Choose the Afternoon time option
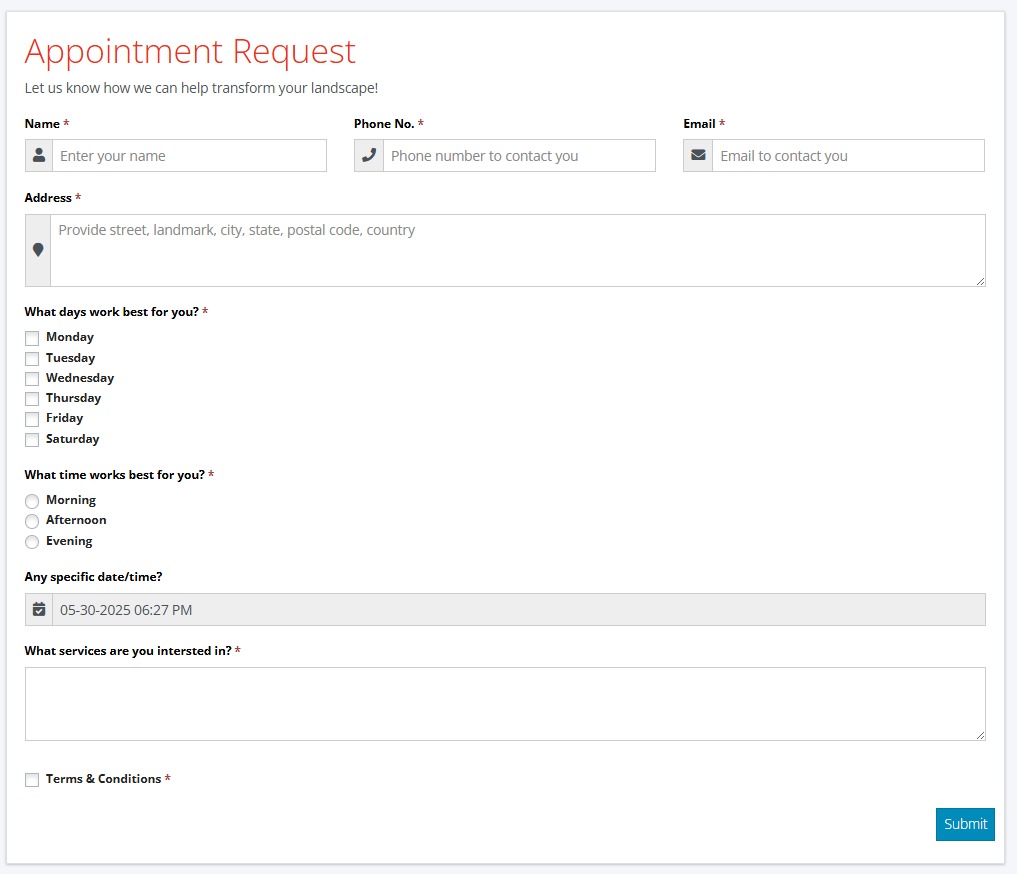 tap(32, 521)
